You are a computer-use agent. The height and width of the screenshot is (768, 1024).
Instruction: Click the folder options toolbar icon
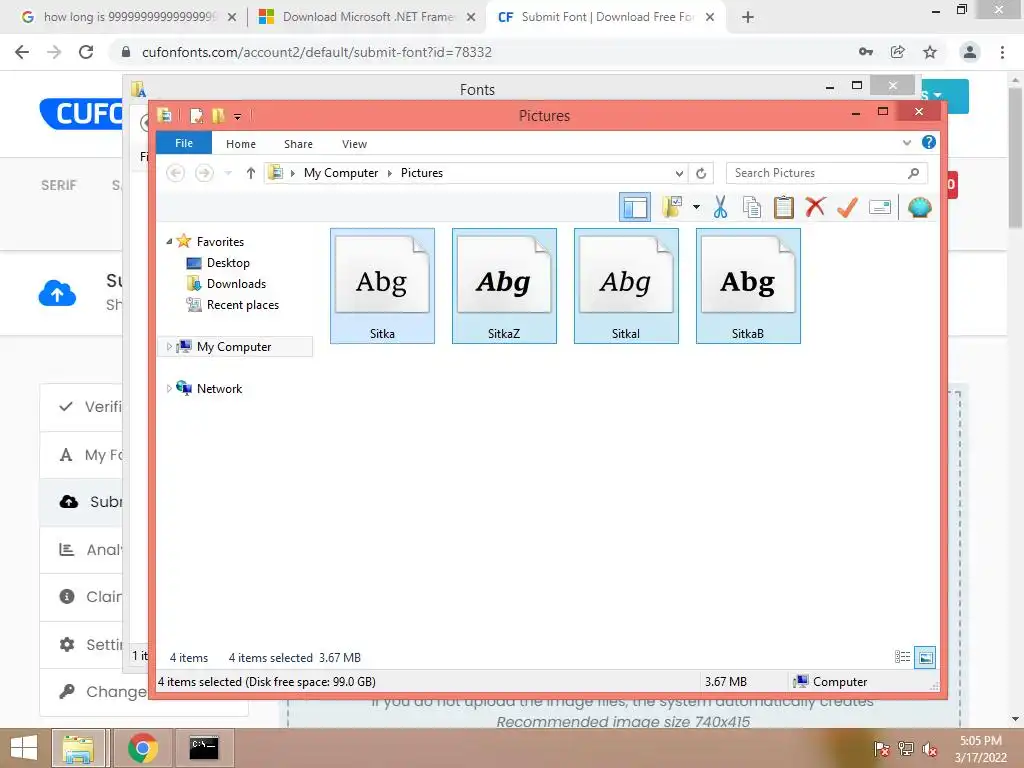pos(671,207)
